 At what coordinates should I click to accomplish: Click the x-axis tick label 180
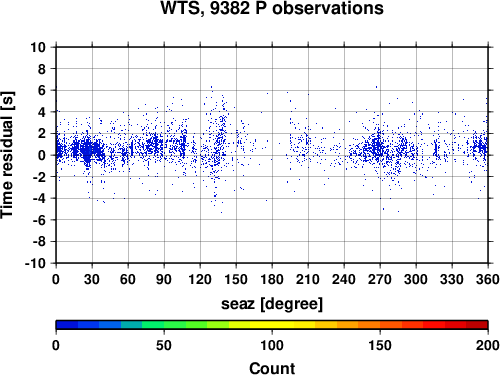272,279
